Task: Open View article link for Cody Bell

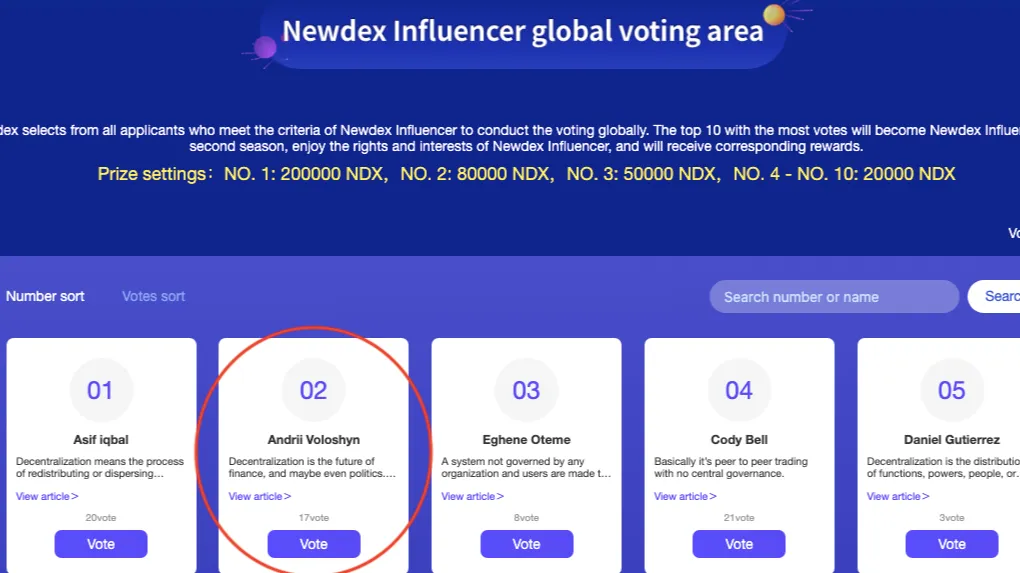Action: (x=685, y=496)
